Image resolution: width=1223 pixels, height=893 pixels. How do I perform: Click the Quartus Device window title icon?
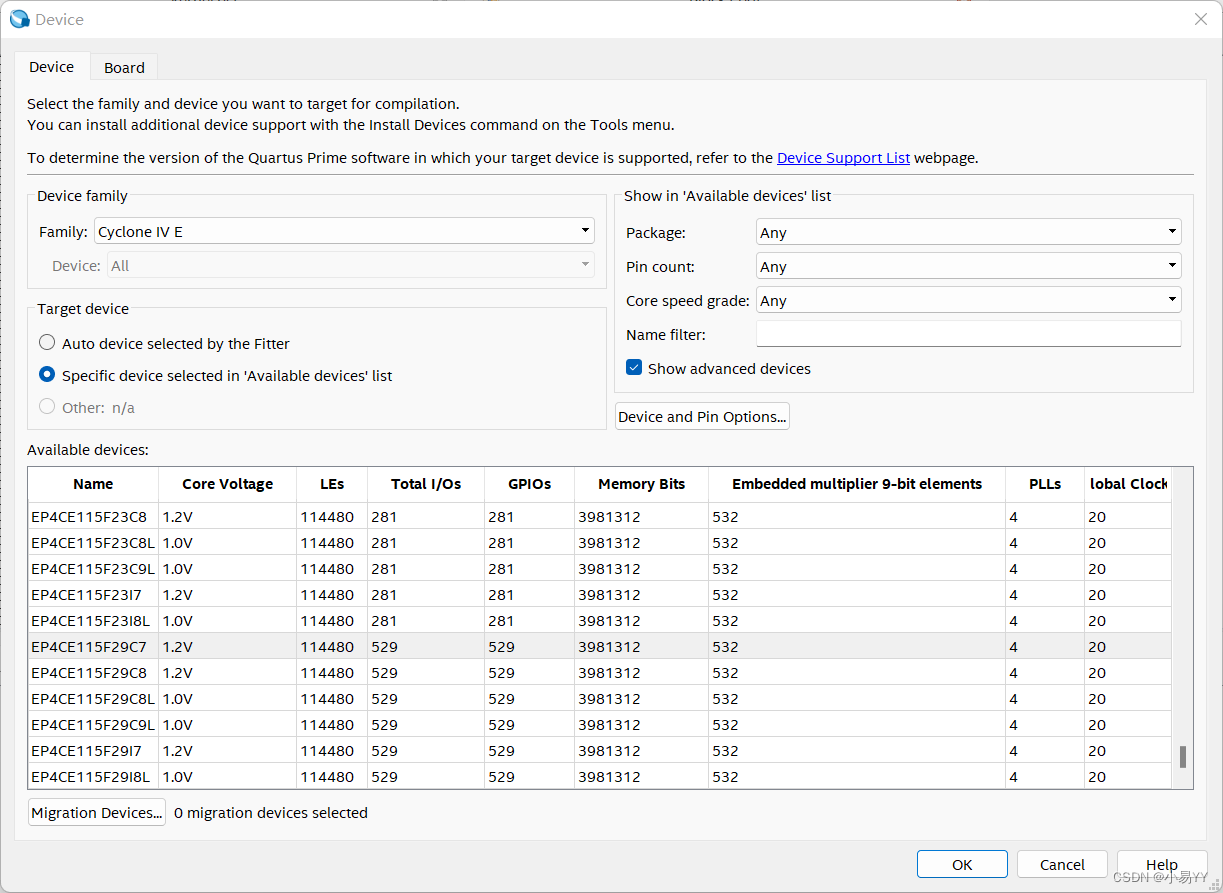(19, 19)
